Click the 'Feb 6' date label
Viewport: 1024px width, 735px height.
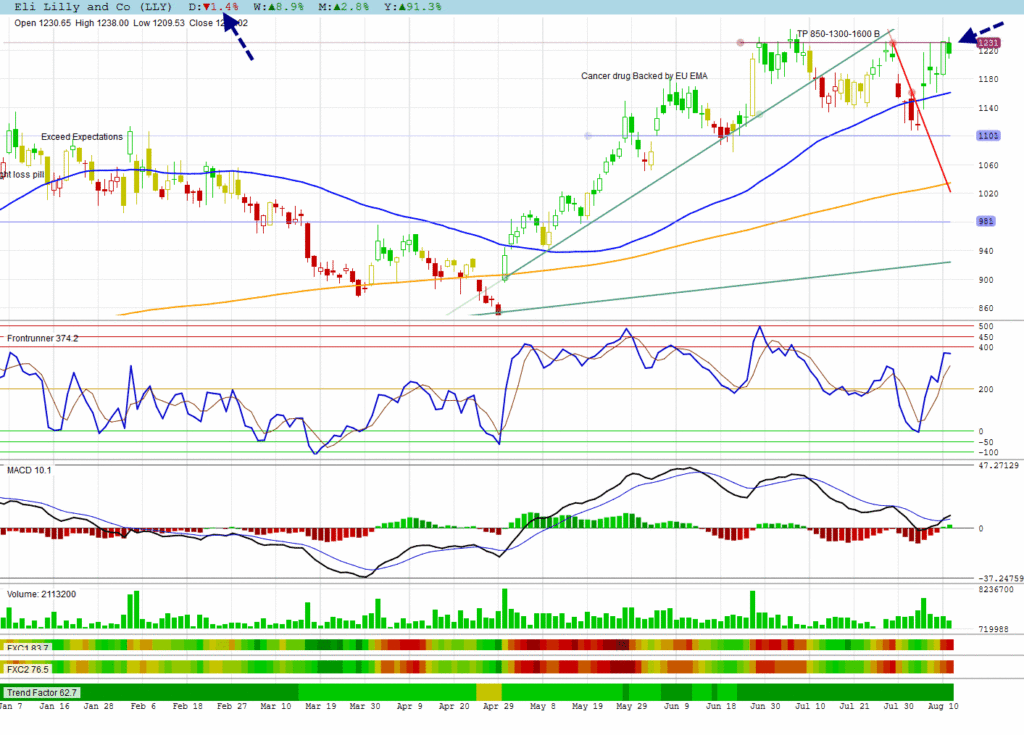pos(143,706)
